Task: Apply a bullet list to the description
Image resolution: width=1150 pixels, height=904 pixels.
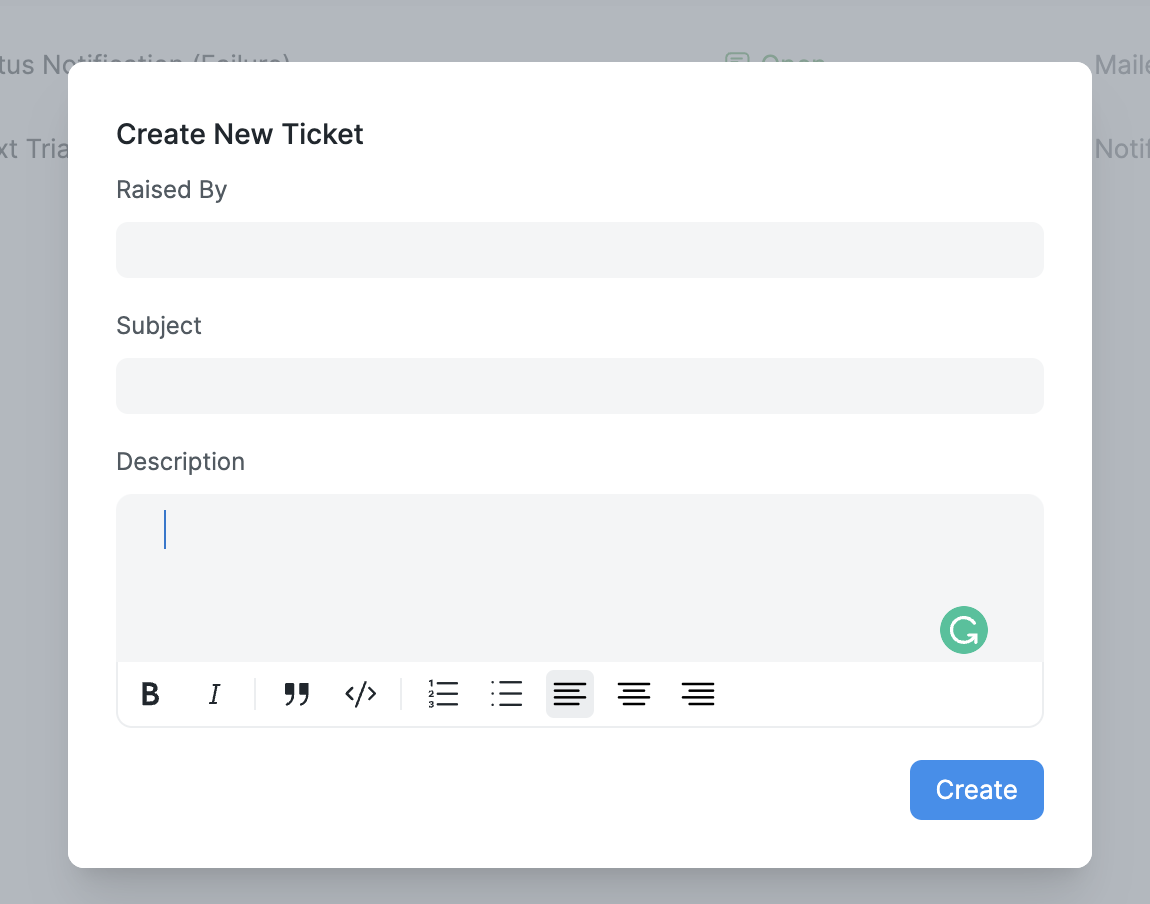Action: (x=507, y=693)
